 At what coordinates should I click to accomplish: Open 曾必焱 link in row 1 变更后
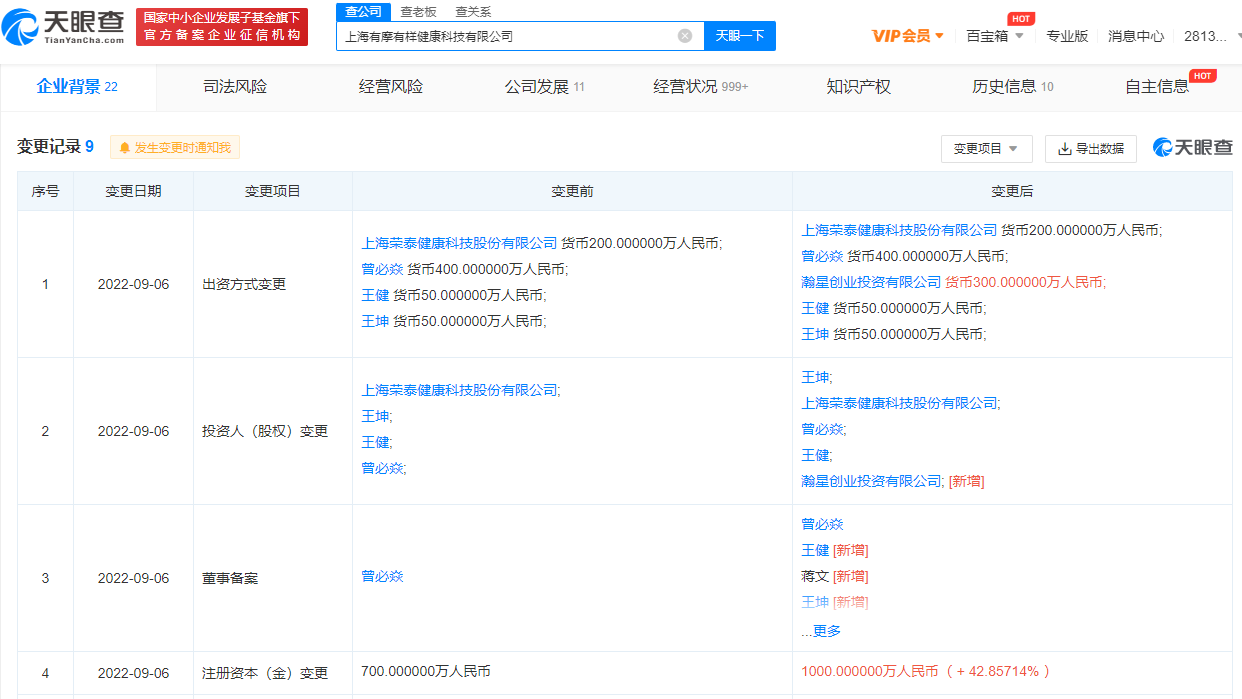click(x=822, y=256)
